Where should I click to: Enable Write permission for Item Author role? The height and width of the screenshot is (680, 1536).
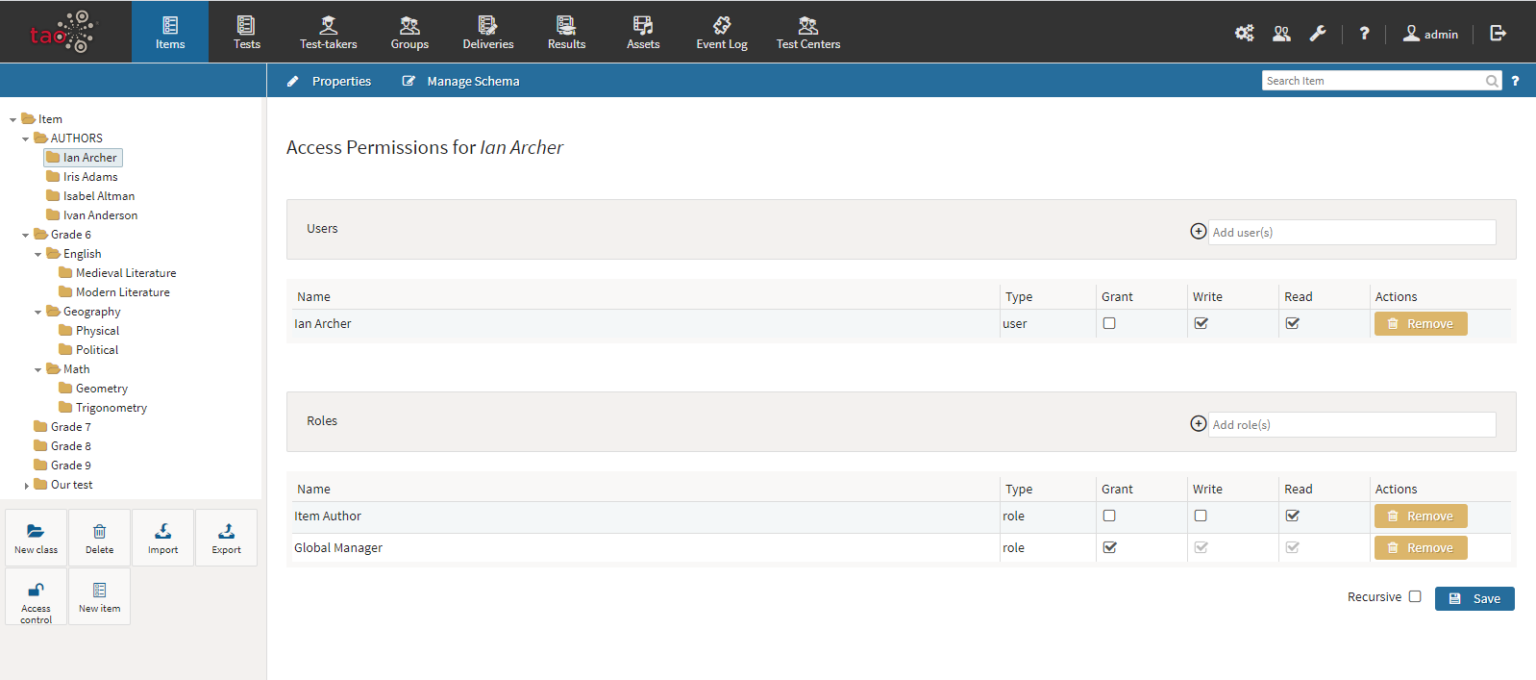[x=1201, y=516]
